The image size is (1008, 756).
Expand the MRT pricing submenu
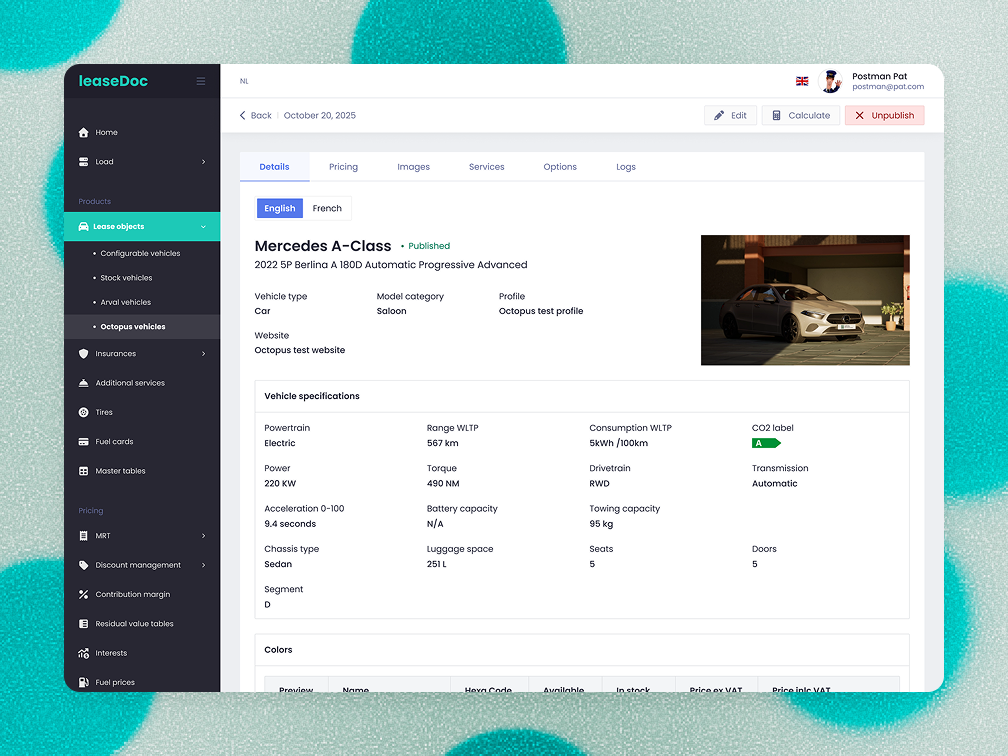coord(203,536)
